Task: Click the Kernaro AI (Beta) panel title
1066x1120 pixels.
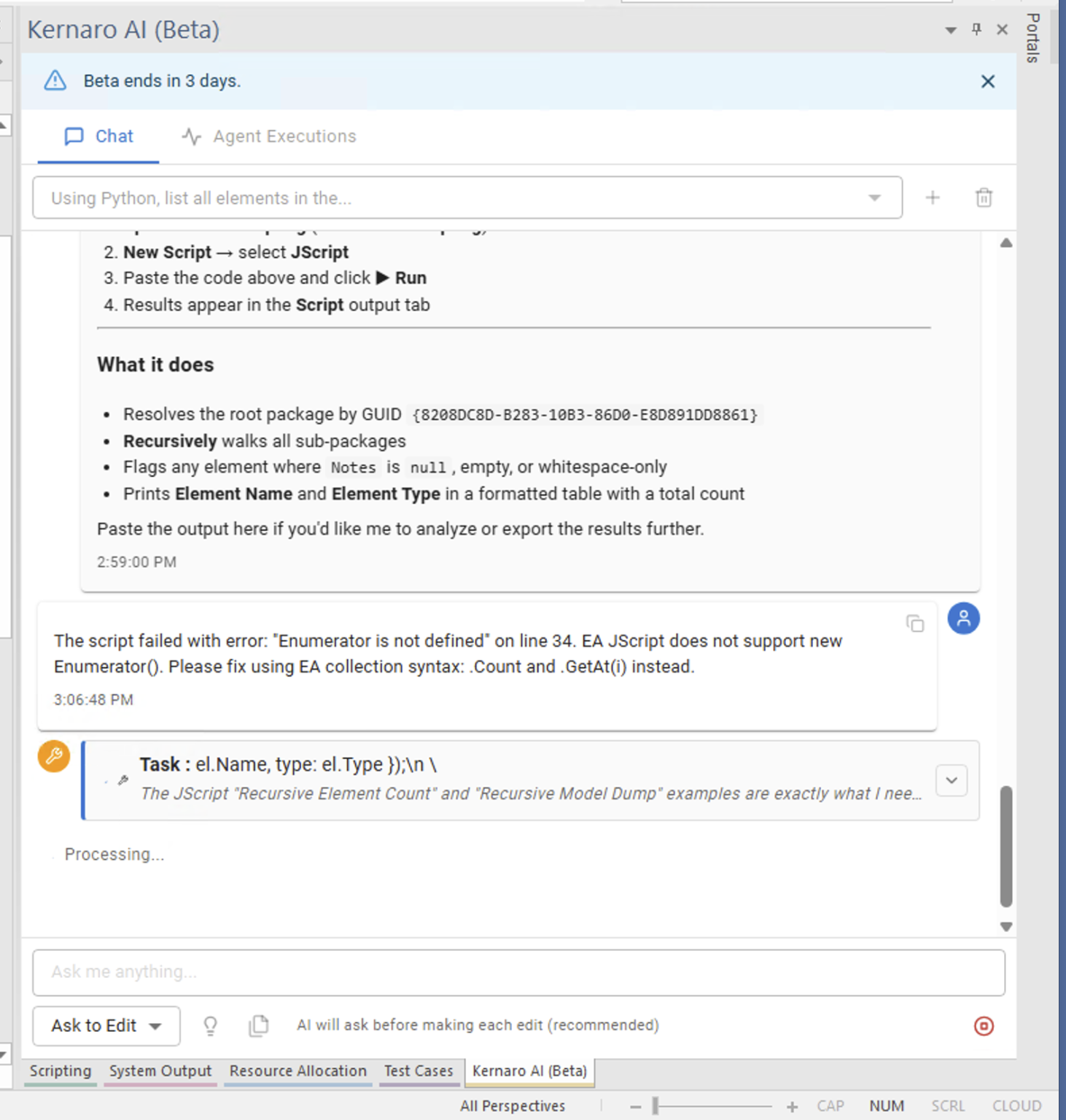Action: pyautogui.click(x=123, y=30)
